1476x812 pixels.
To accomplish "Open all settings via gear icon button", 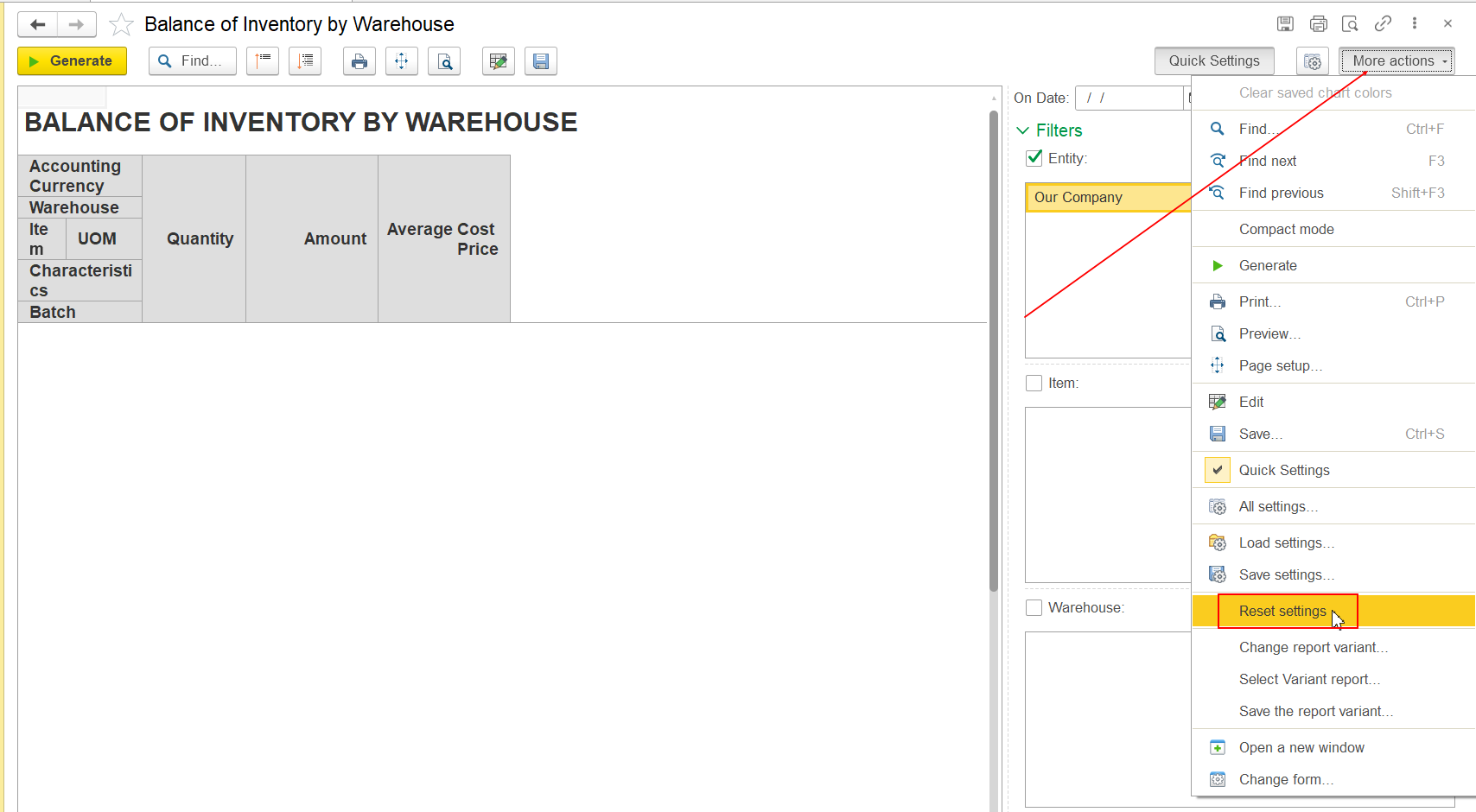I will 1312,61.
